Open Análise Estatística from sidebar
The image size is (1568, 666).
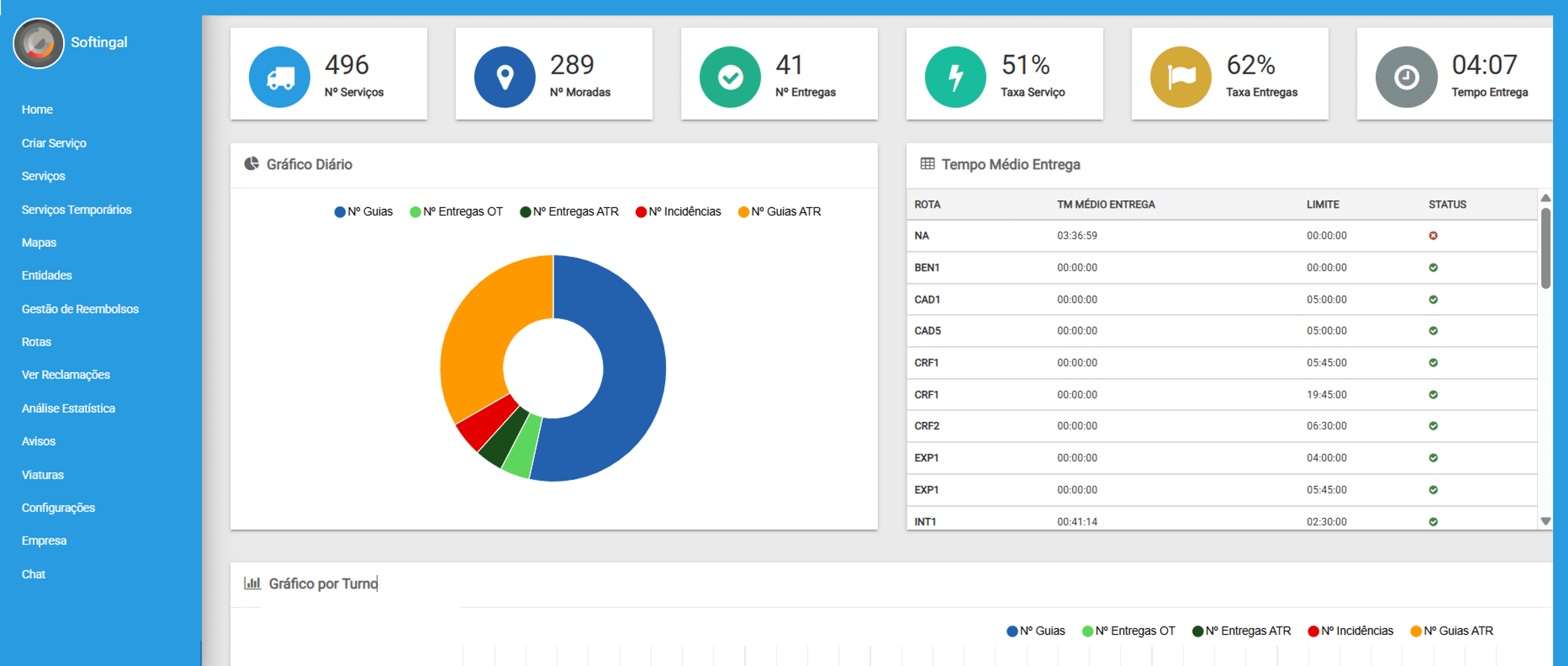pyautogui.click(x=68, y=408)
